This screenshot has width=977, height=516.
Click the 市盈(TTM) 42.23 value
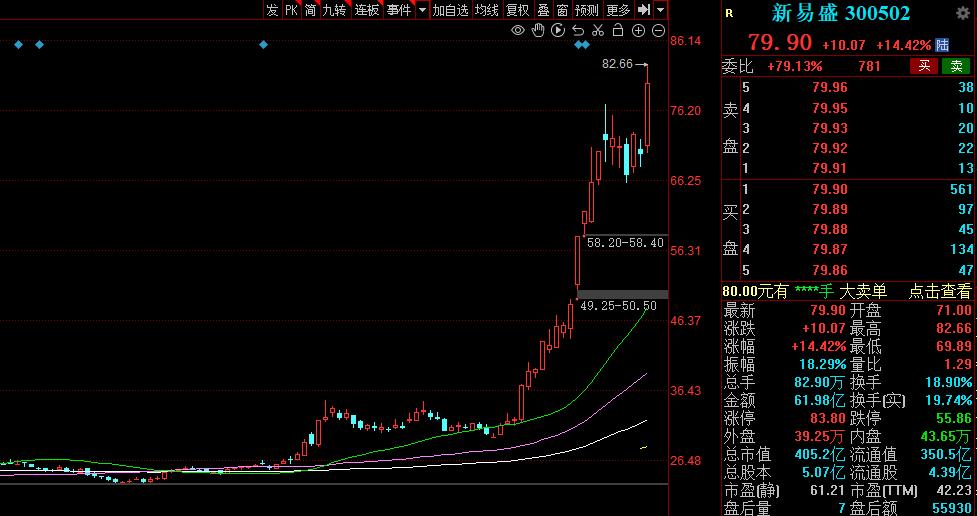point(954,490)
